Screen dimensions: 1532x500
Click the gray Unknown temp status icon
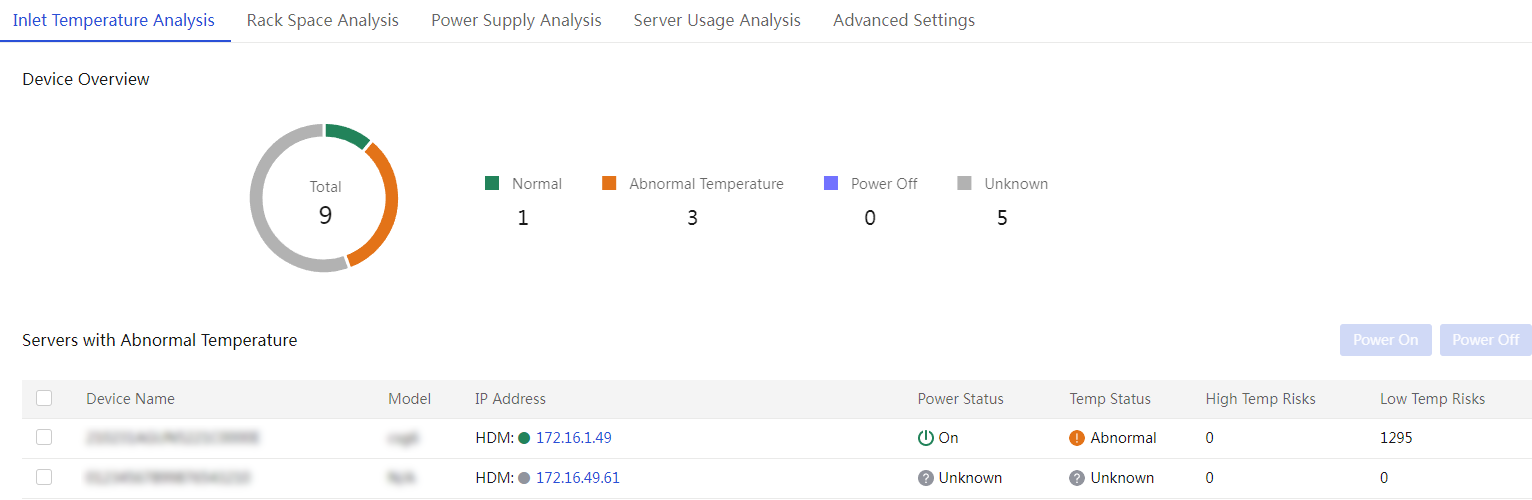(x=1077, y=478)
